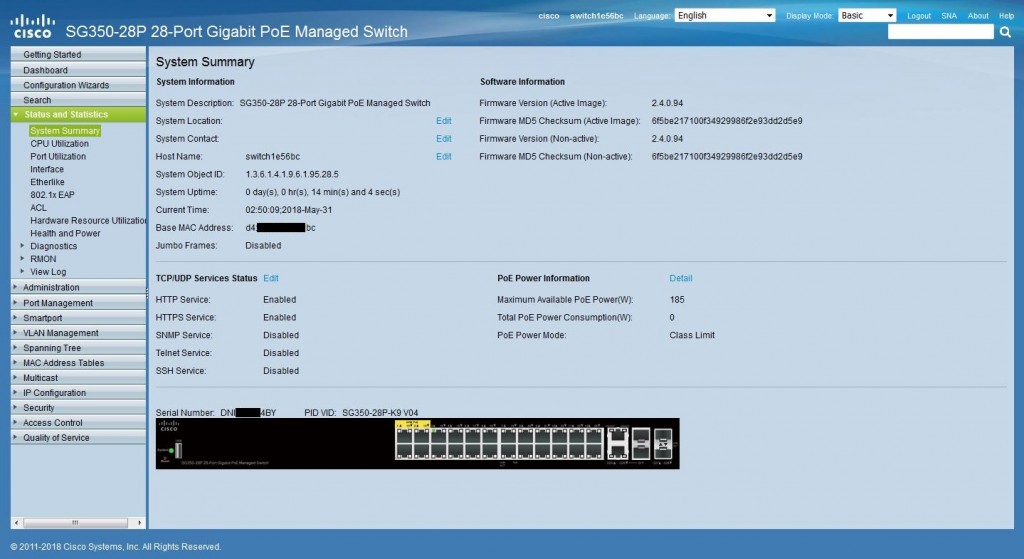
Task: Open the About link
Action: pyautogui.click(x=978, y=16)
